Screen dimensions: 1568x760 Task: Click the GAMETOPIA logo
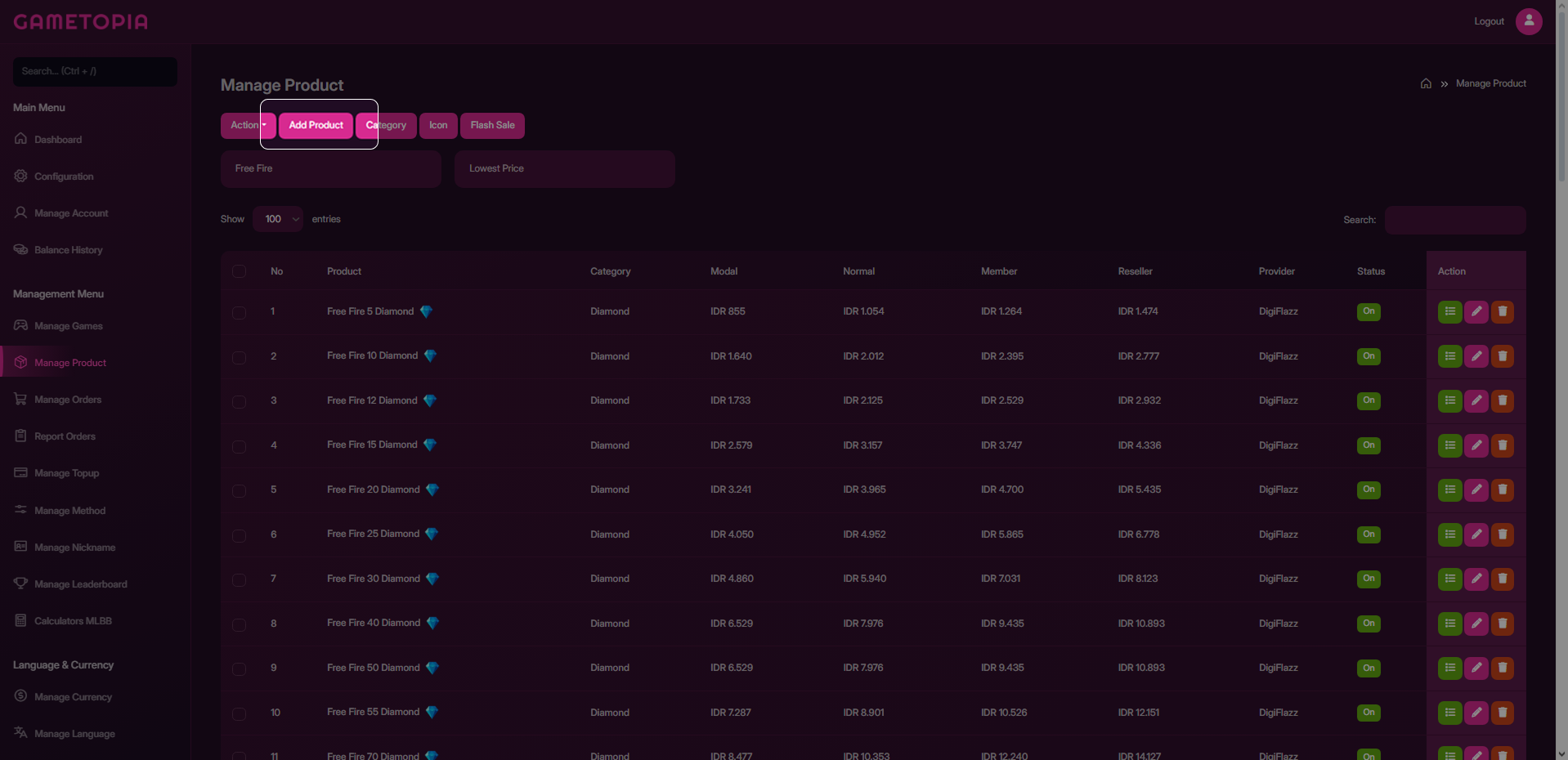click(x=80, y=22)
